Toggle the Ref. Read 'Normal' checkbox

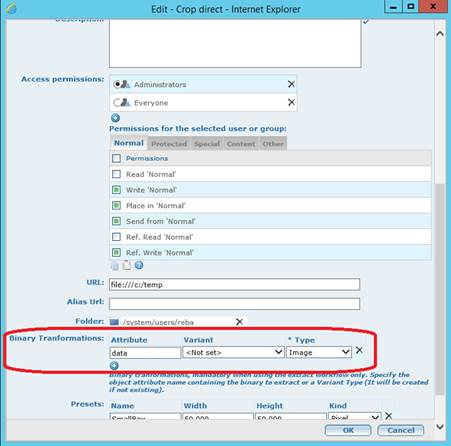coord(116,237)
